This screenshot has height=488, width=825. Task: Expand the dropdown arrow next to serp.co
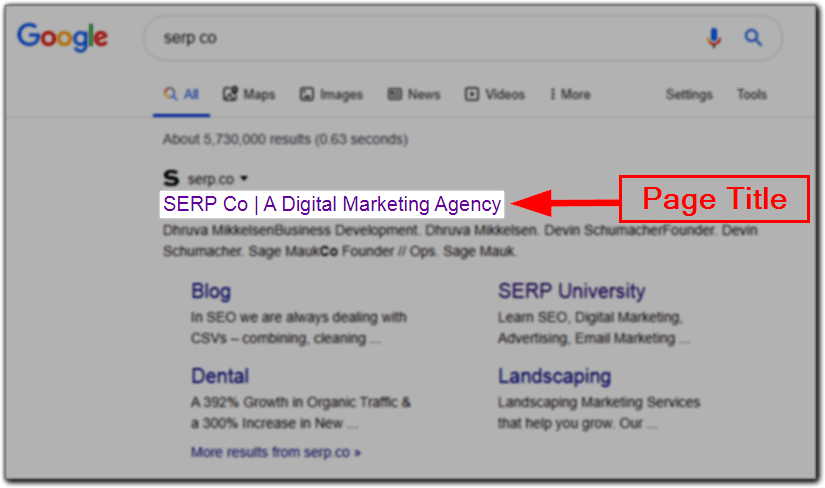(x=244, y=178)
